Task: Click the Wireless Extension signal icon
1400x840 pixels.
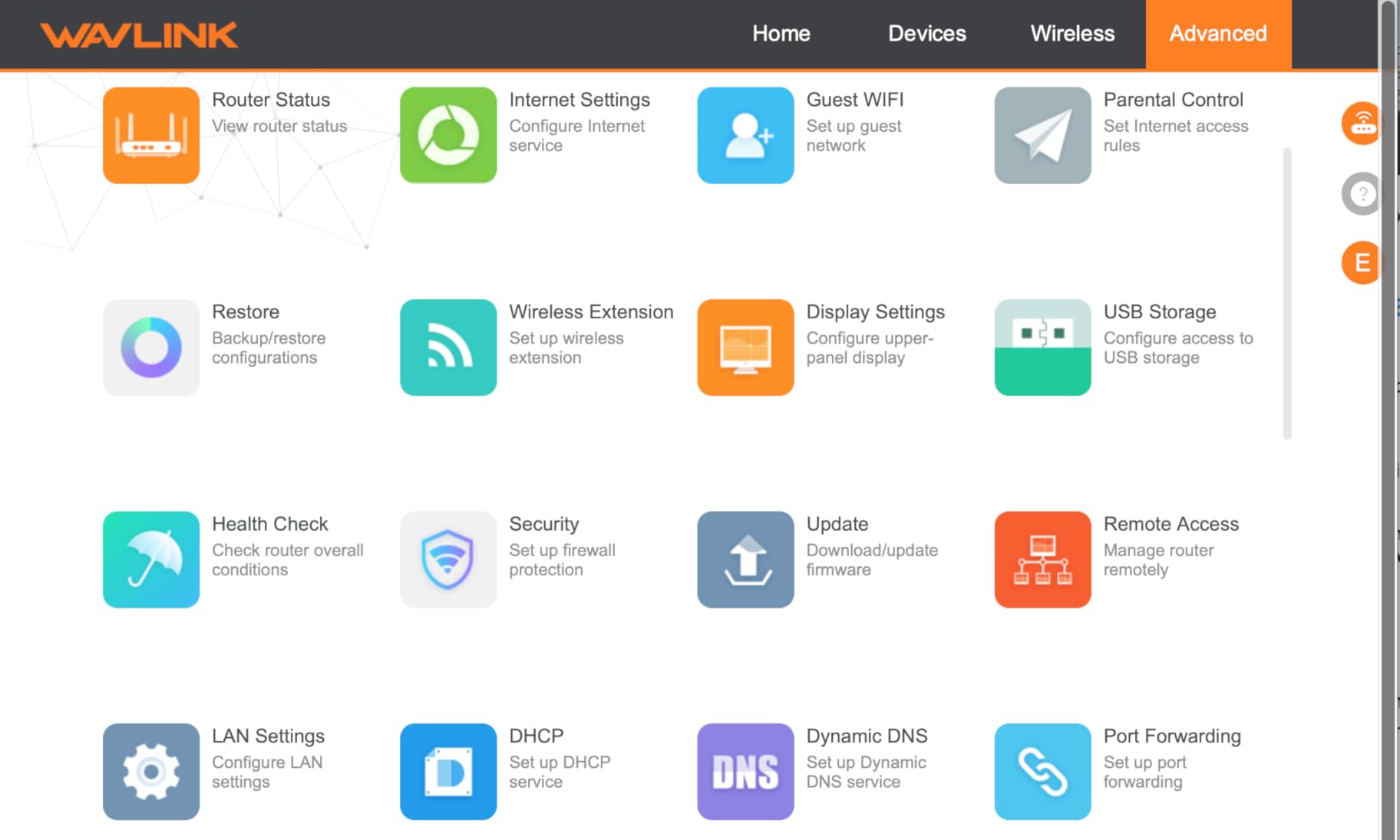Action: pyautogui.click(x=448, y=348)
